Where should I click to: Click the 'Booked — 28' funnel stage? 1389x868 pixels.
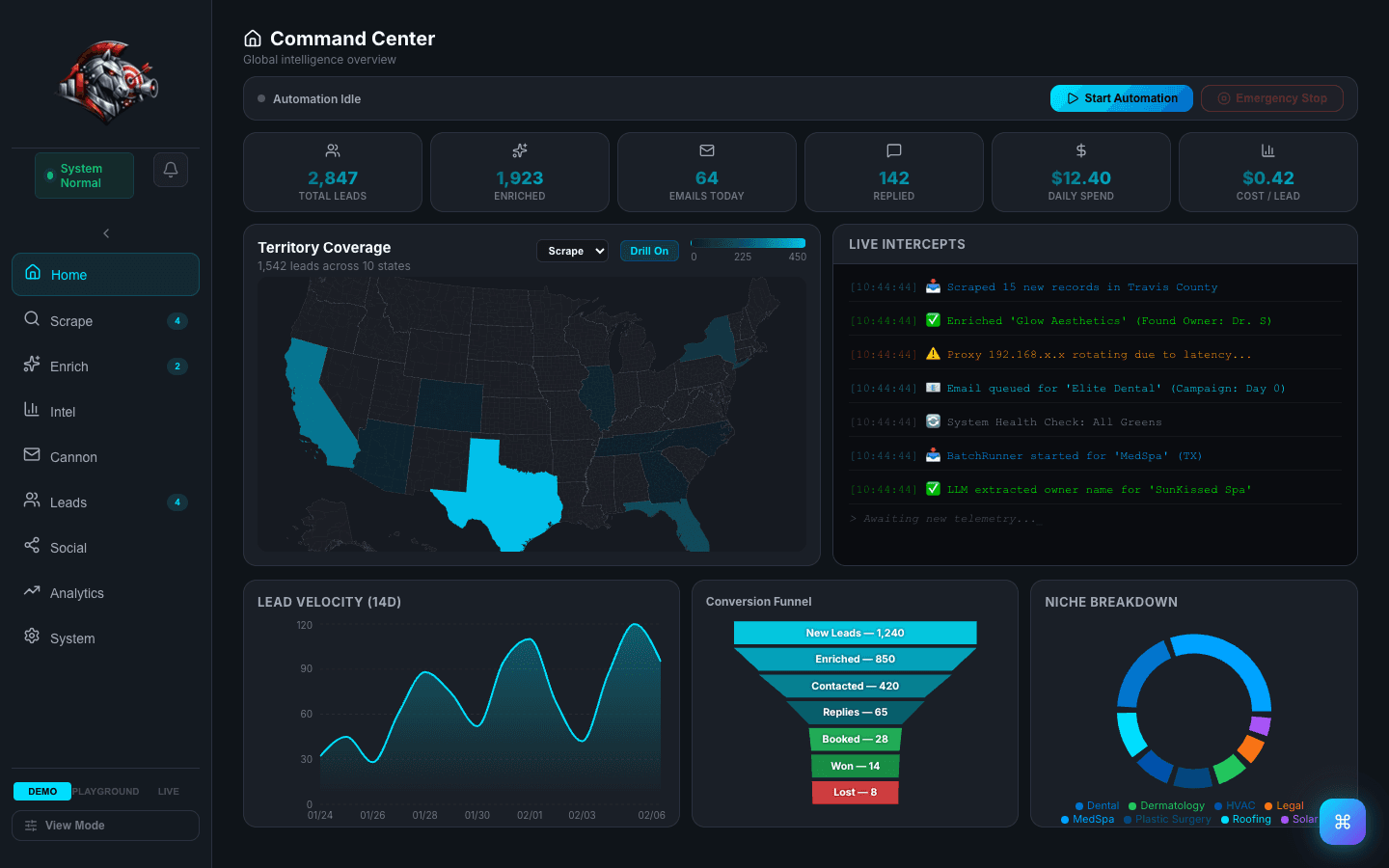coord(856,740)
